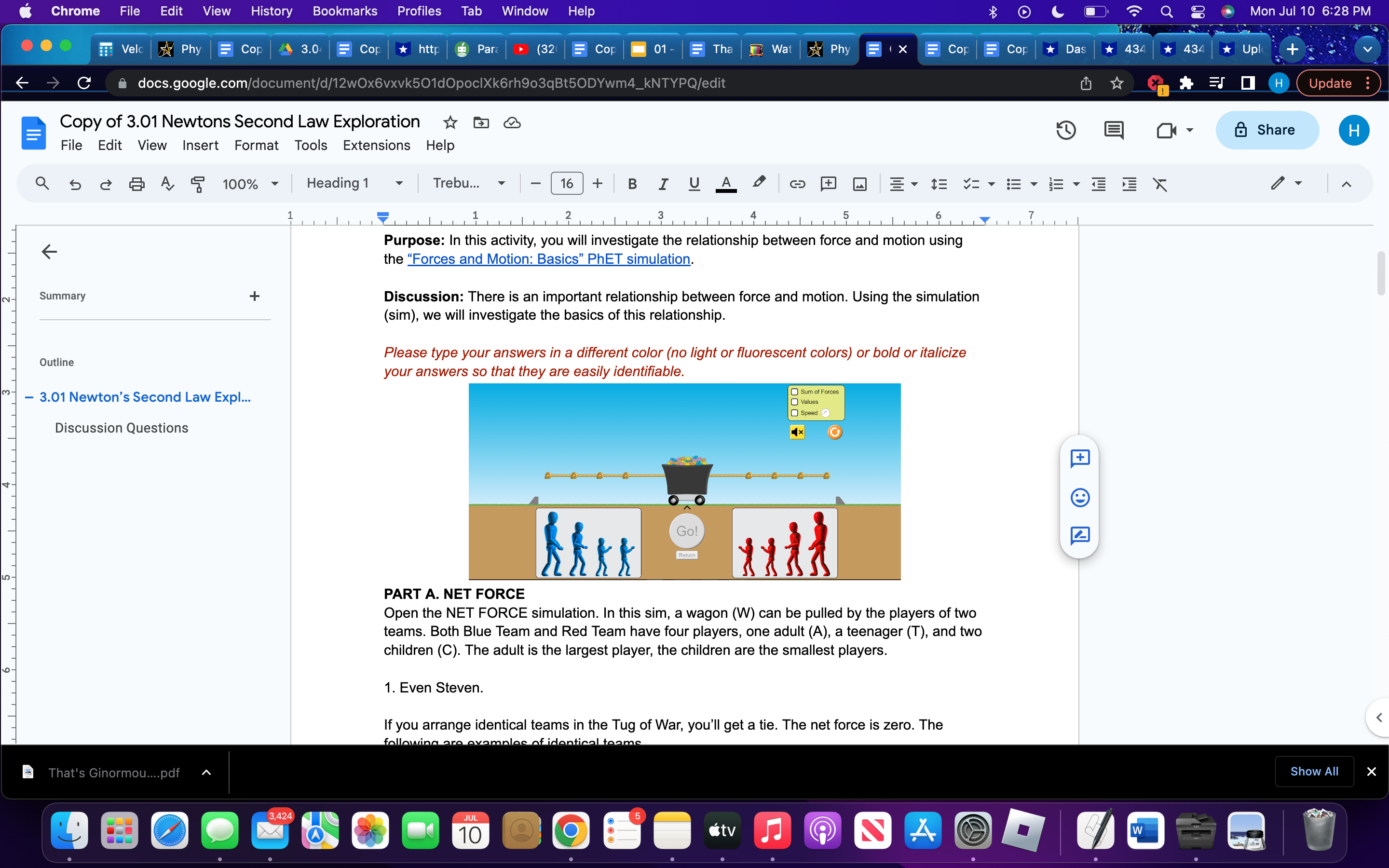Add a comment via the margin button
The height and width of the screenshot is (868, 1389).
[x=1080, y=458]
